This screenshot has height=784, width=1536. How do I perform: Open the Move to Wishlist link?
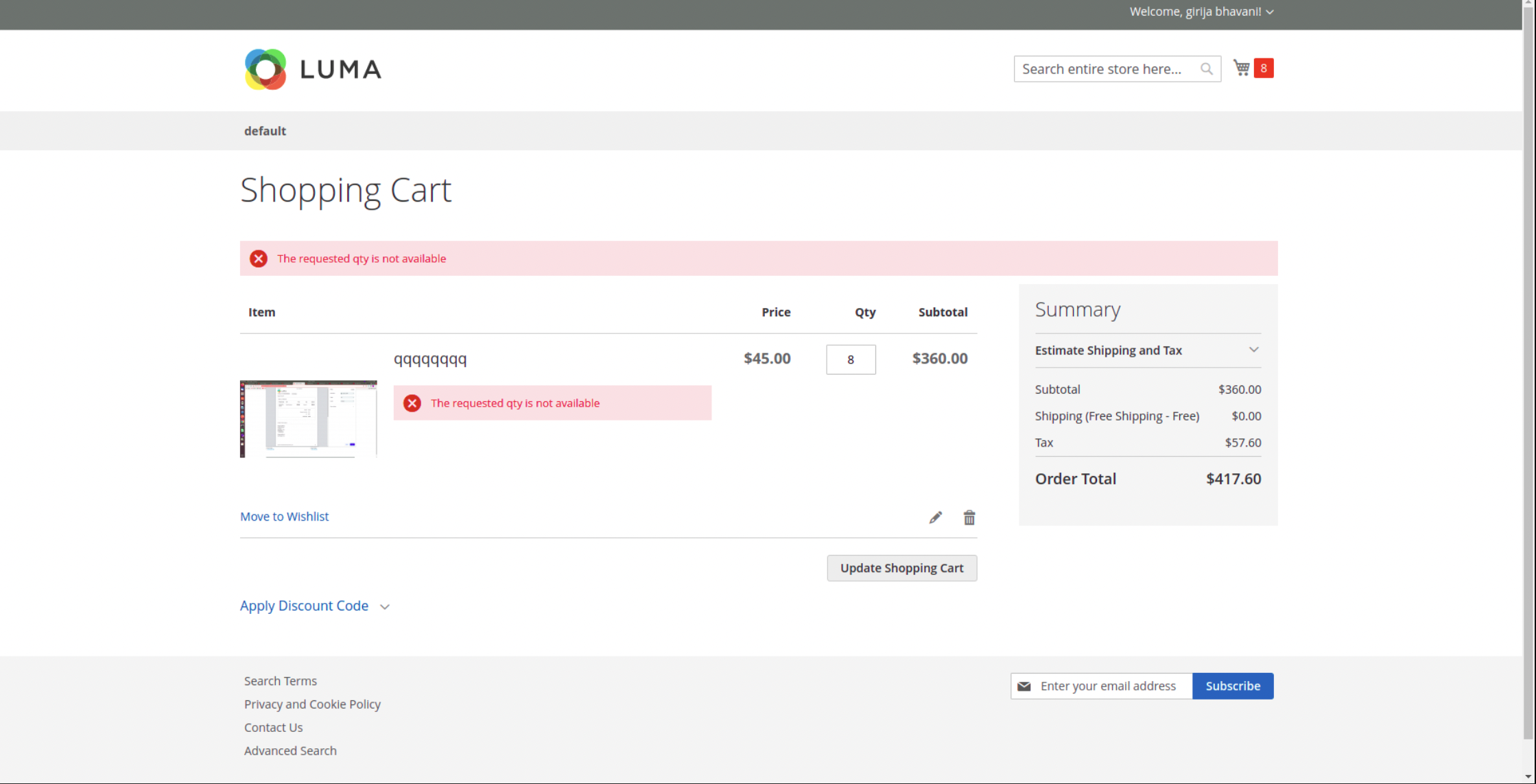tap(284, 516)
